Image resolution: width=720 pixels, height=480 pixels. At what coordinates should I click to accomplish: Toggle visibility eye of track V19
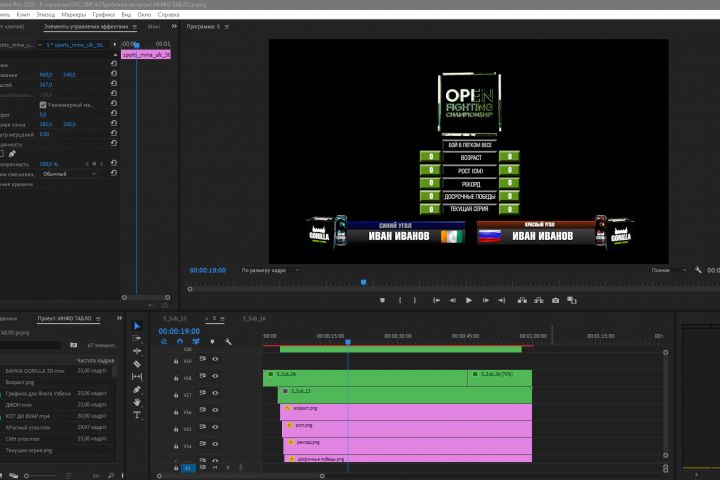tap(215, 359)
